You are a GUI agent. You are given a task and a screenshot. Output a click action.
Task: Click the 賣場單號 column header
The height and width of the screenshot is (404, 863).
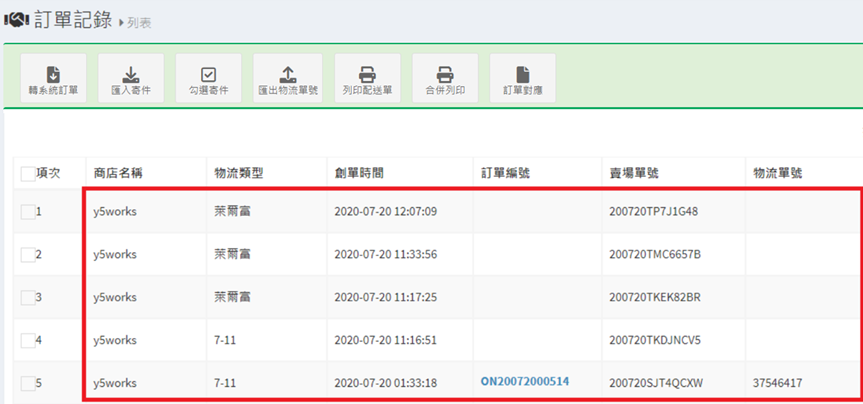634,173
